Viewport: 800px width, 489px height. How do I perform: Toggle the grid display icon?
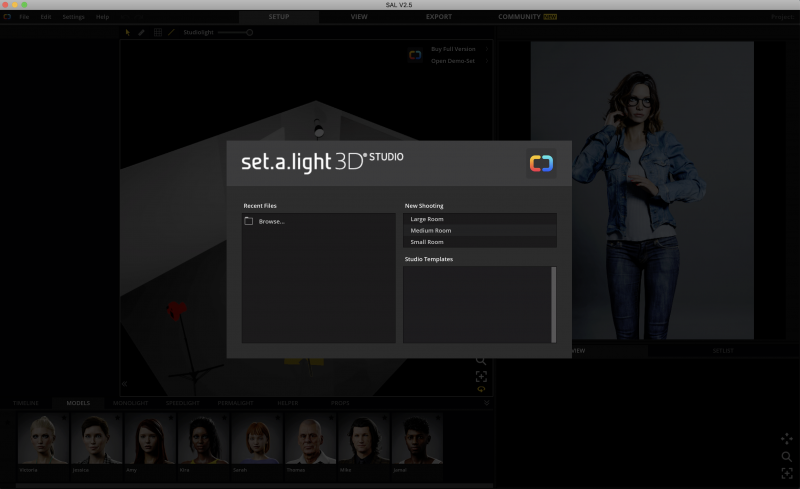(158, 32)
